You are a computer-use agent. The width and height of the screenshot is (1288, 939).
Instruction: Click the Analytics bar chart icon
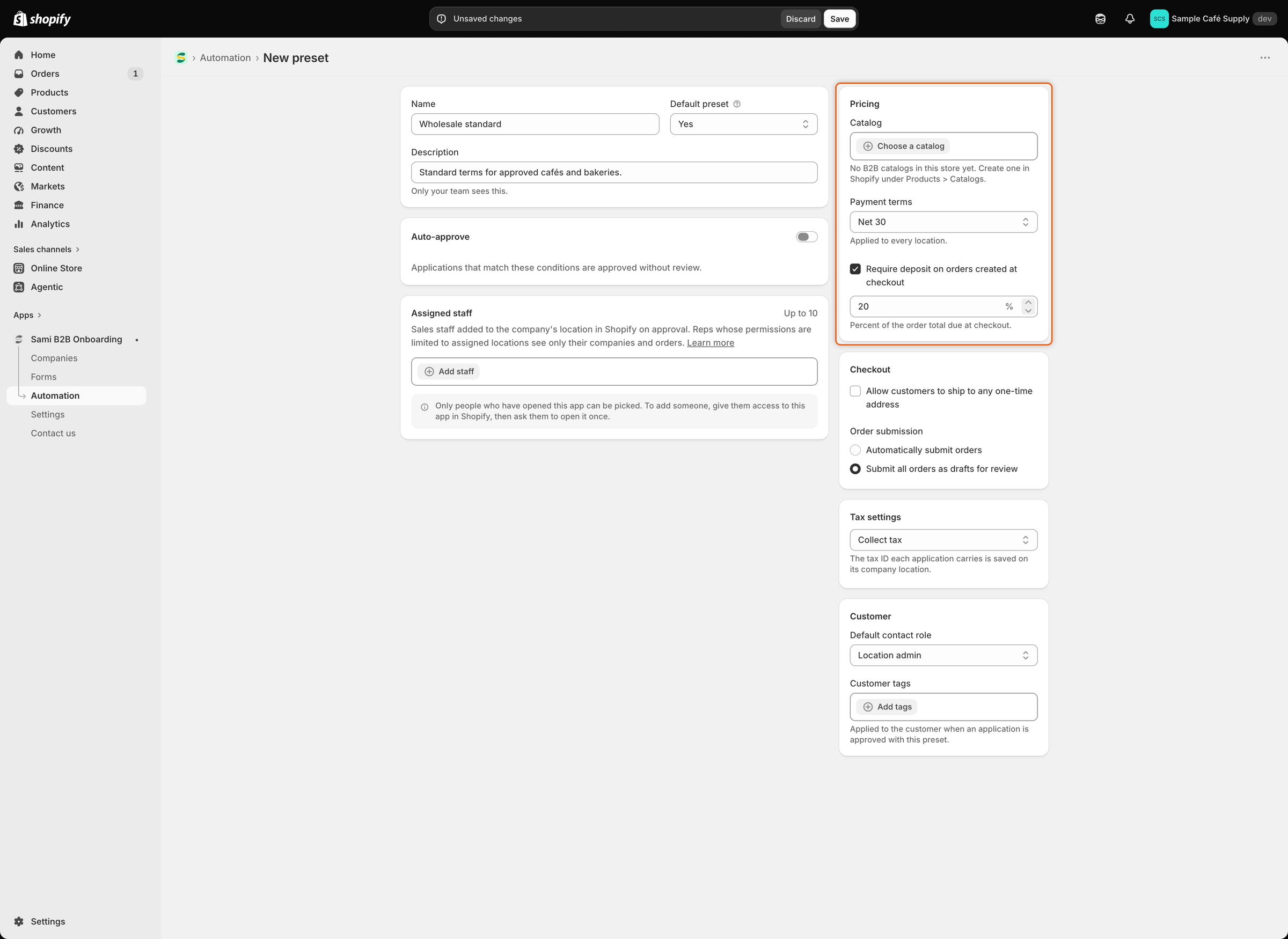click(19, 223)
